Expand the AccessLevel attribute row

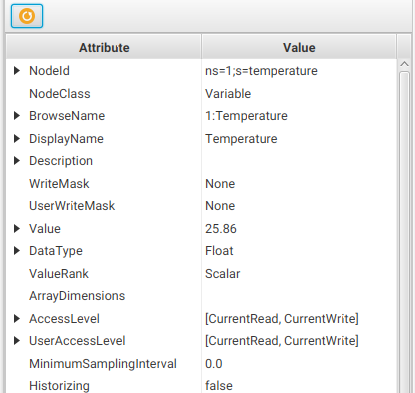coord(17,319)
